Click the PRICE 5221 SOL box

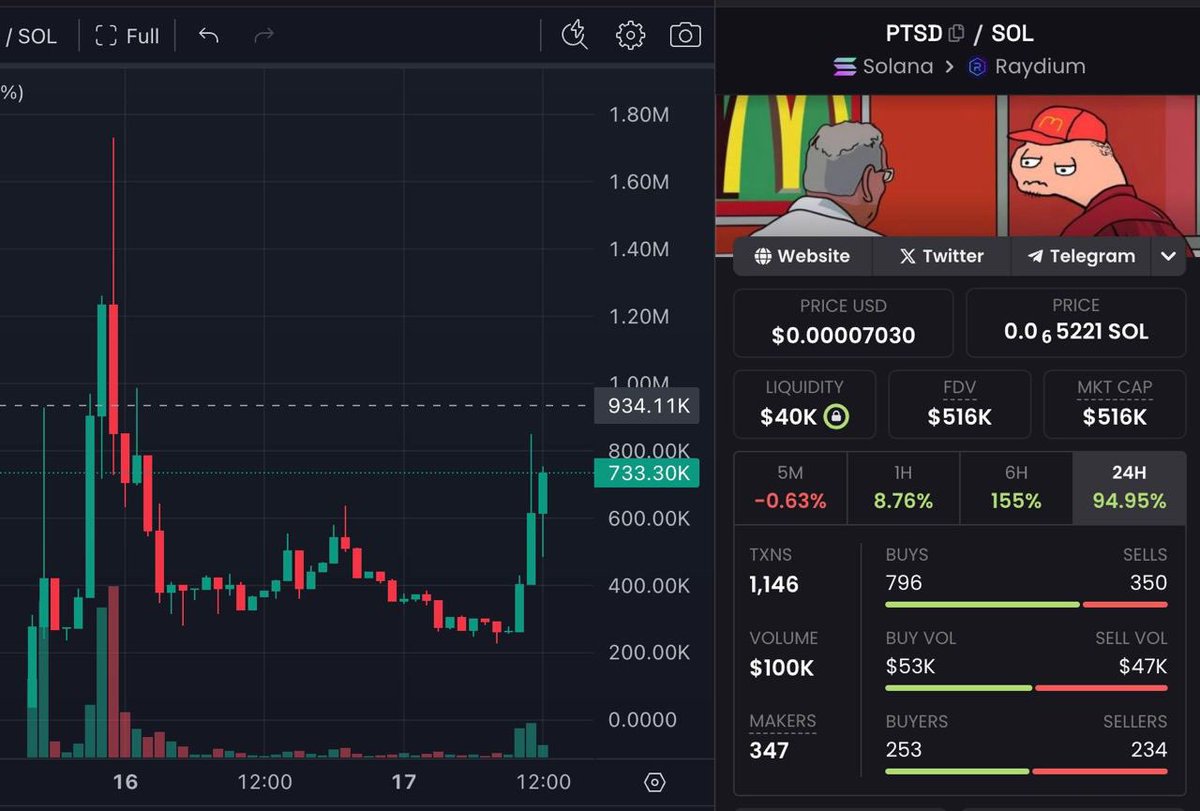point(1076,323)
